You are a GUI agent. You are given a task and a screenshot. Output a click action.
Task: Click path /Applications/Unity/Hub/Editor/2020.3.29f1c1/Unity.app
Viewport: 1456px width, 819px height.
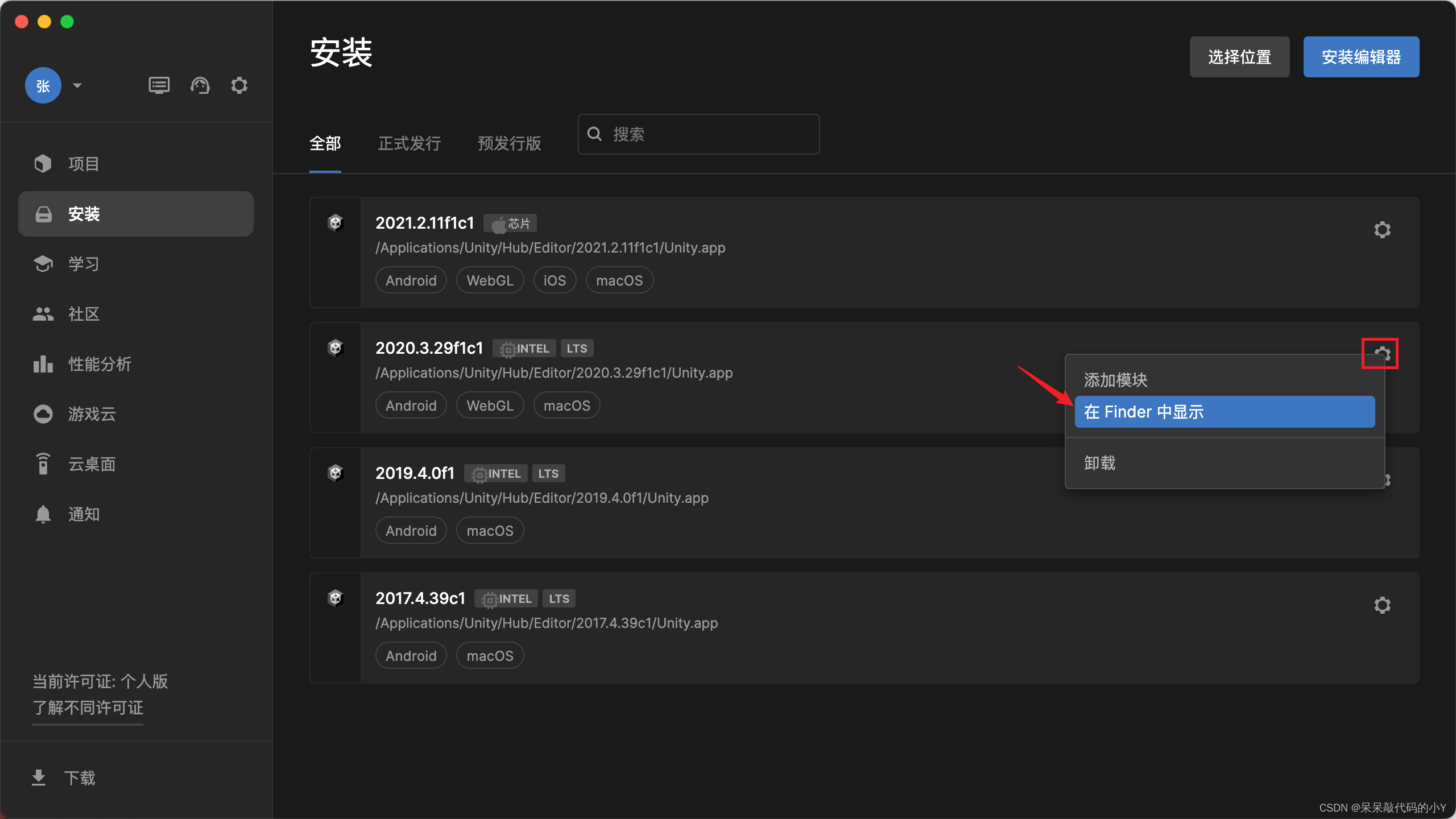(x=554, y=373)
